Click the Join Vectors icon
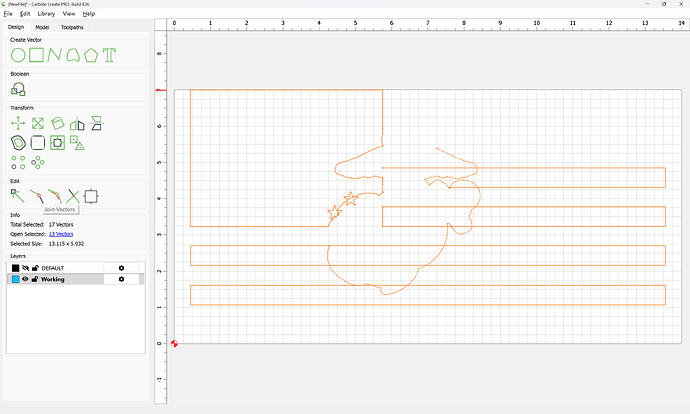The width and height of the screenshot is (690, 414). (x=54, y=195)
